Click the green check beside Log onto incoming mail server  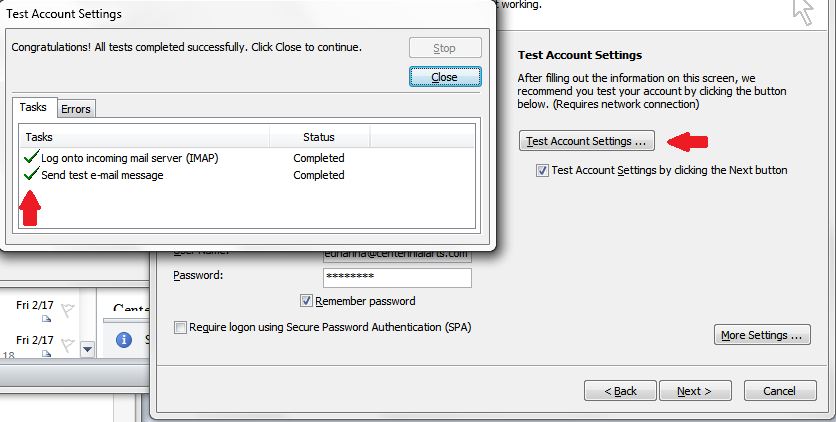pyautogui.click(x=32, y=157)
